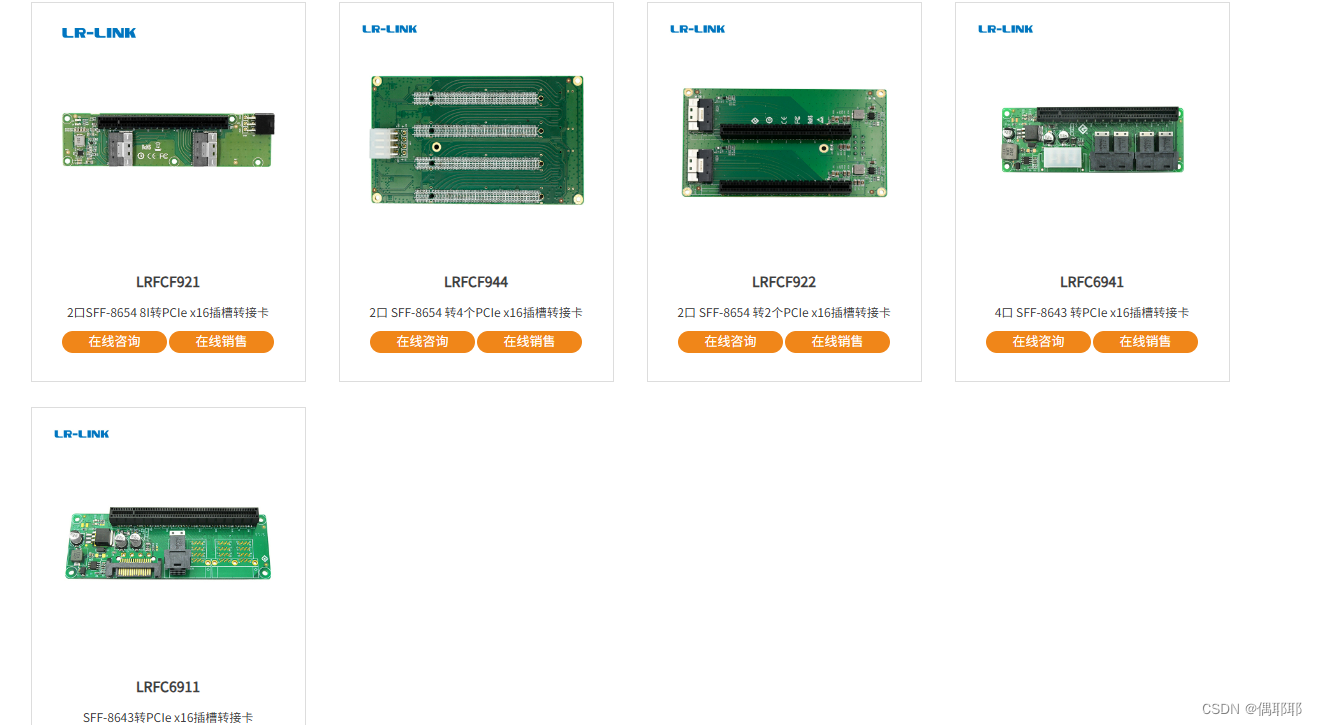Click LR-LINK logo on the LRFCF944 card
The image size is (1317, 725).
390,29
